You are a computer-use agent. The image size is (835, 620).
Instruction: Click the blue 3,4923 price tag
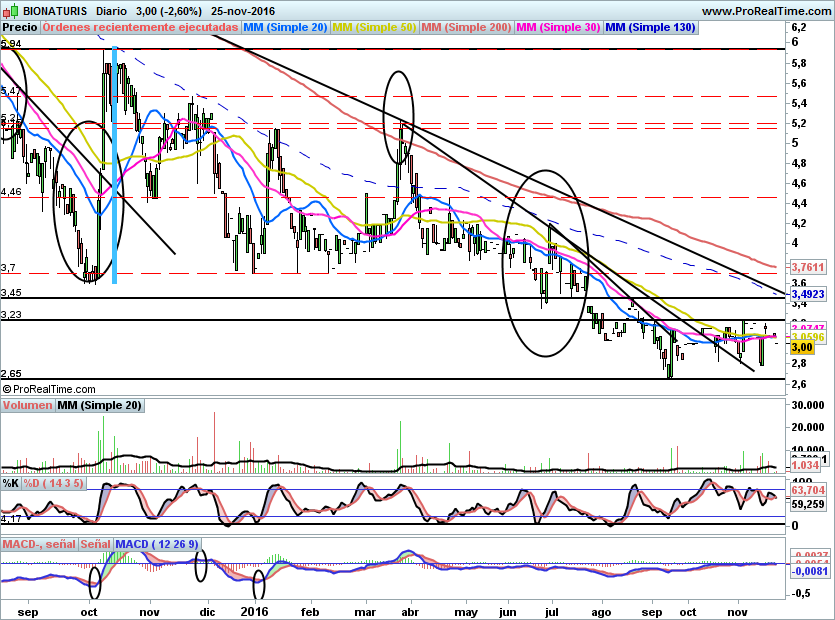click(807, 295)
